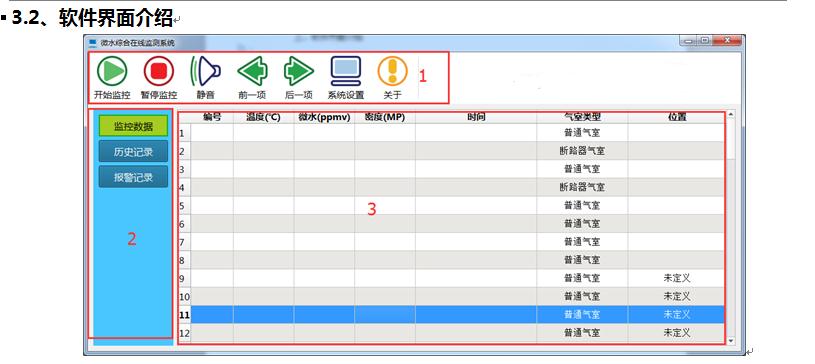Switch to the 监控数据 view
The image size is (815, 364).
[134, 126]
